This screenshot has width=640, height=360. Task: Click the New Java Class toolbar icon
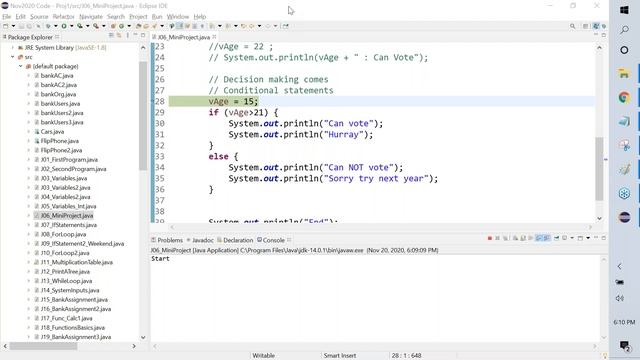(x=121, y=26)
